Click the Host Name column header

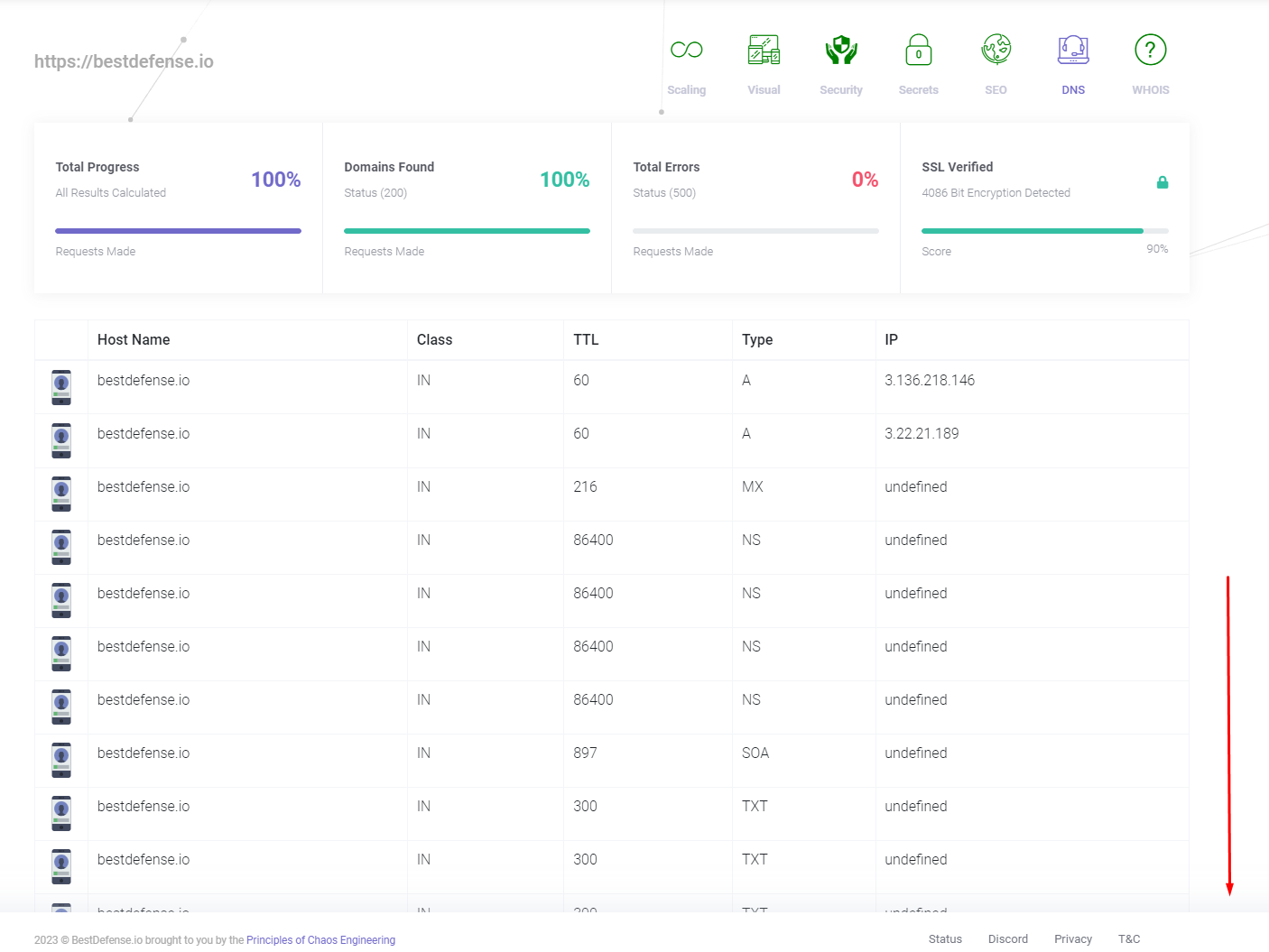134,340
